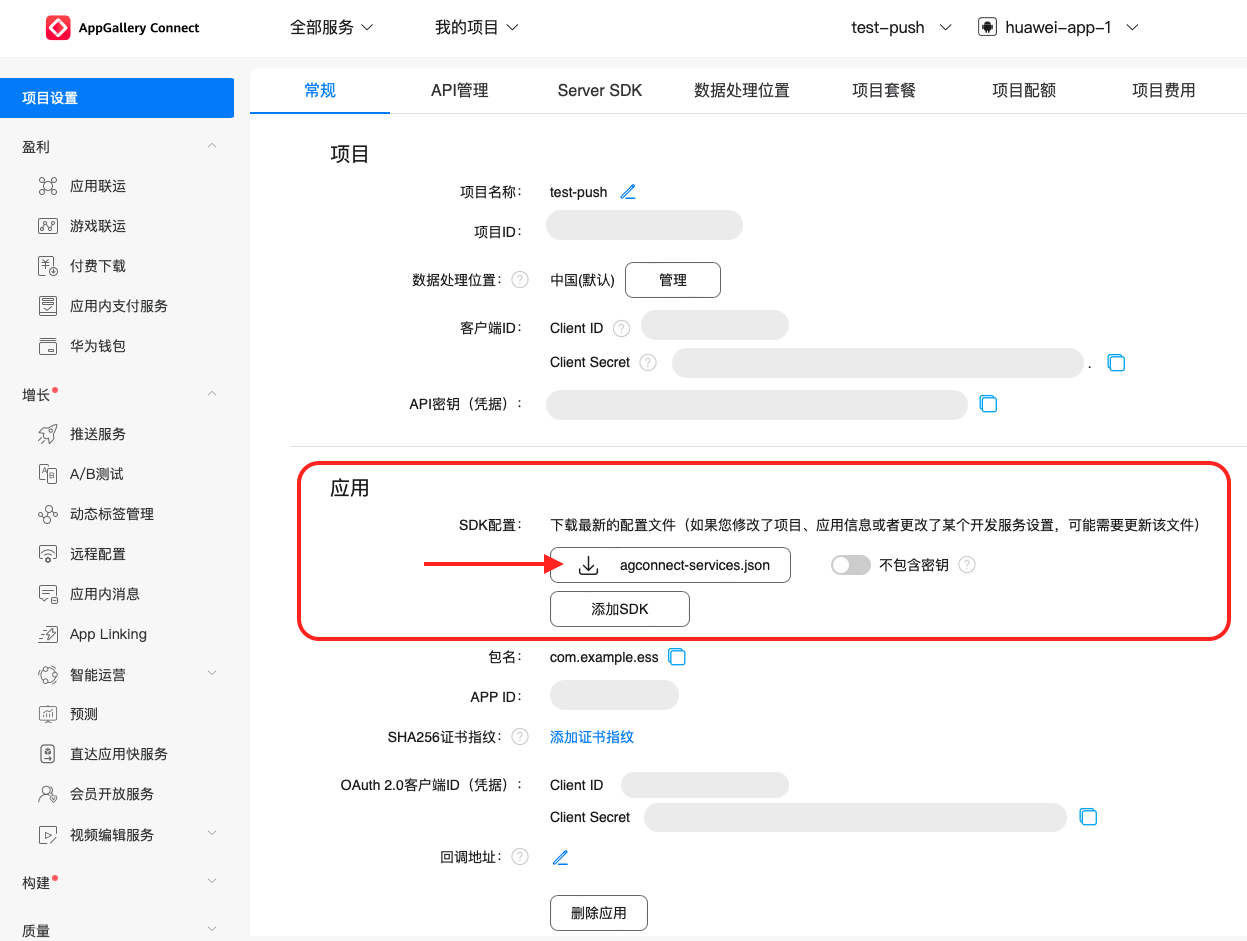The width and height of the screenshot is (1247, 941).
Task: Click the 添加证书指纹 link
Action: (592, 737)
